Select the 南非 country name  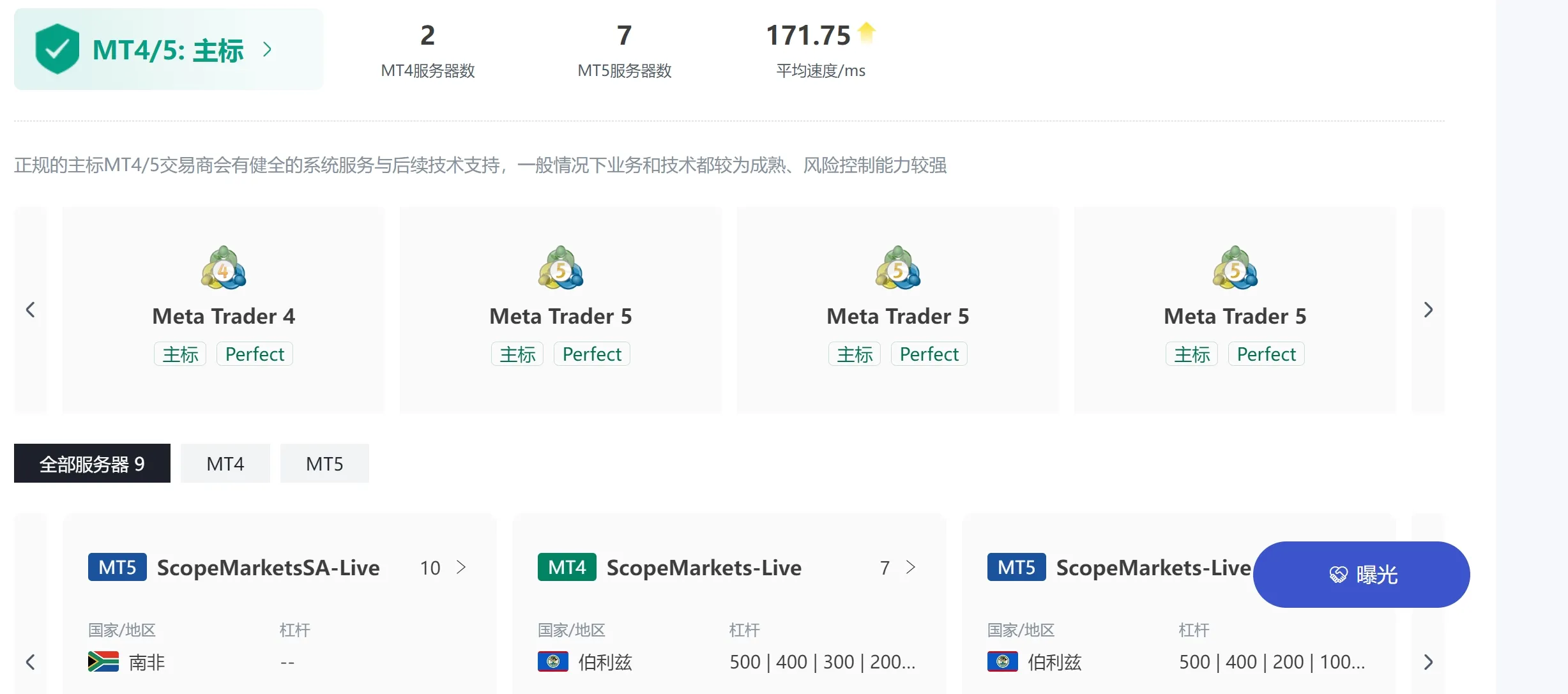[x=147, y=662]
